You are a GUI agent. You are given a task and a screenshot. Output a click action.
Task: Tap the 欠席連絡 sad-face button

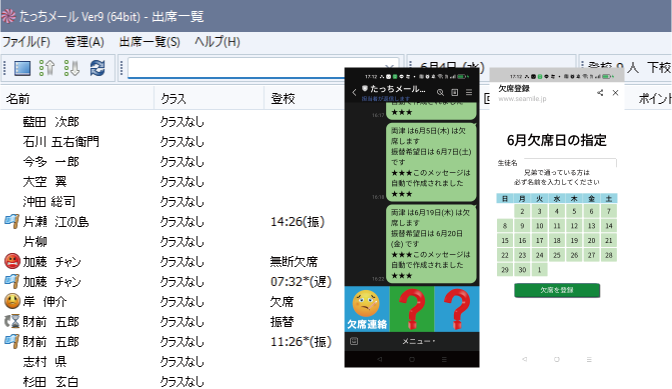(367, 309)
